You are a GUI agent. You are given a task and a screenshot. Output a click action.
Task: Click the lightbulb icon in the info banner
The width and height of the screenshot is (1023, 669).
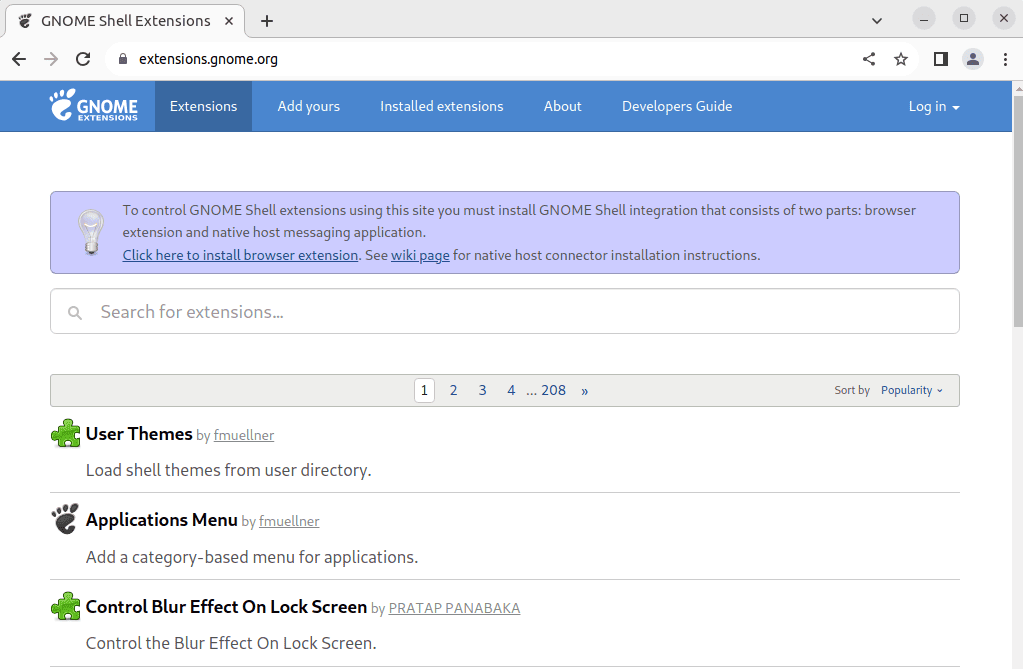tap(91, 231)
